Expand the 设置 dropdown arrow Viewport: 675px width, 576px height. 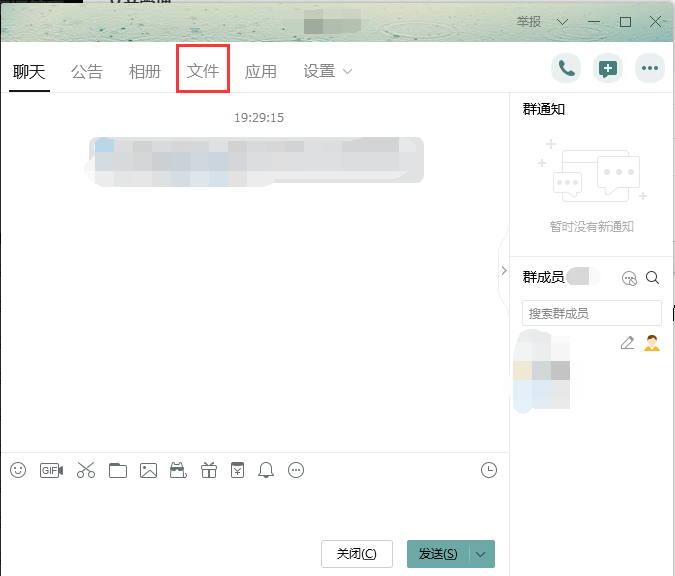click(347, 71)
